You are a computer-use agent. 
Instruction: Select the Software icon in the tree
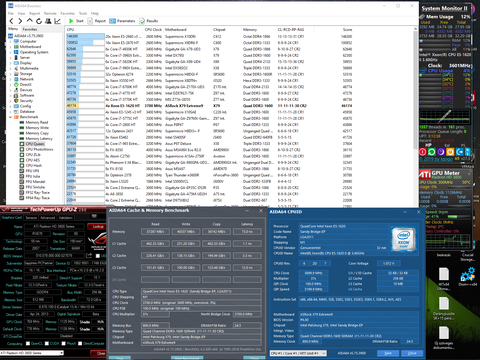tap(16, 95)
